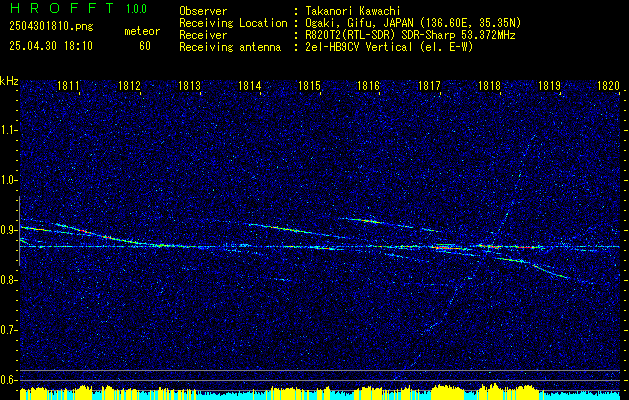Viewport: 629px width, 400px height.
Task: Click time marker 1819
Action: [549, 85]
